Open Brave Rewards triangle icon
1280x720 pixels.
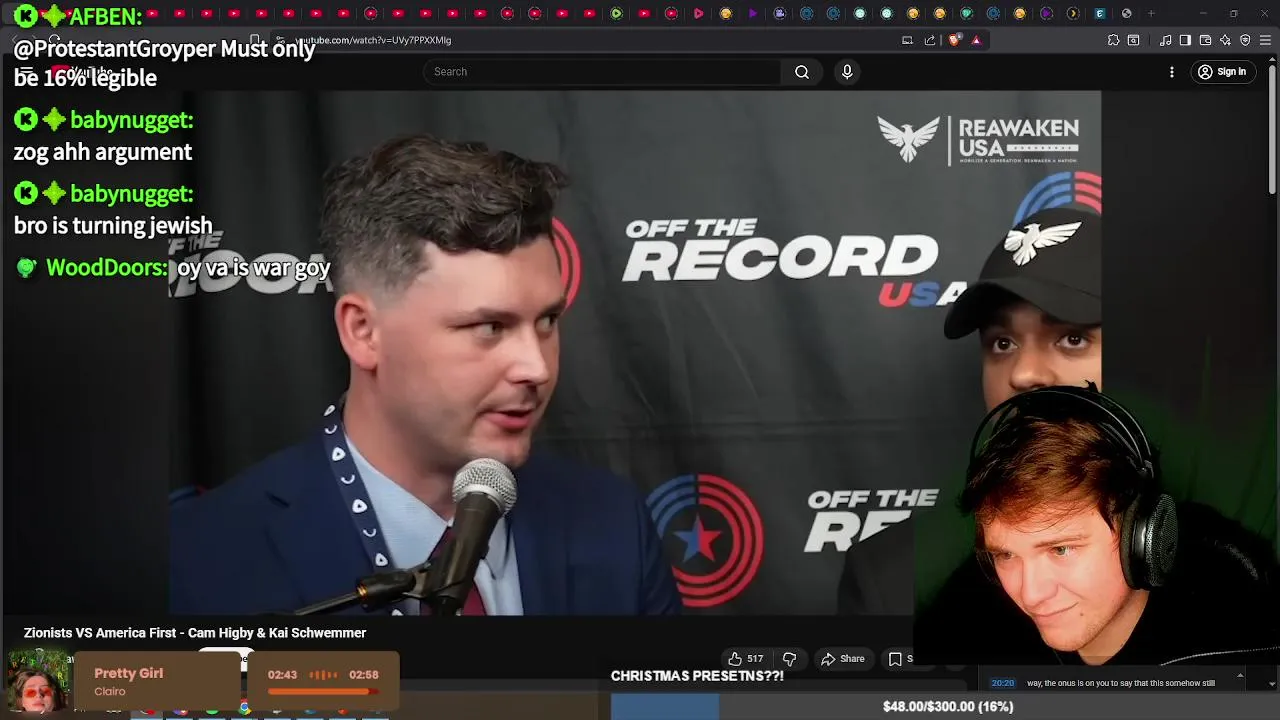point(976,40)
